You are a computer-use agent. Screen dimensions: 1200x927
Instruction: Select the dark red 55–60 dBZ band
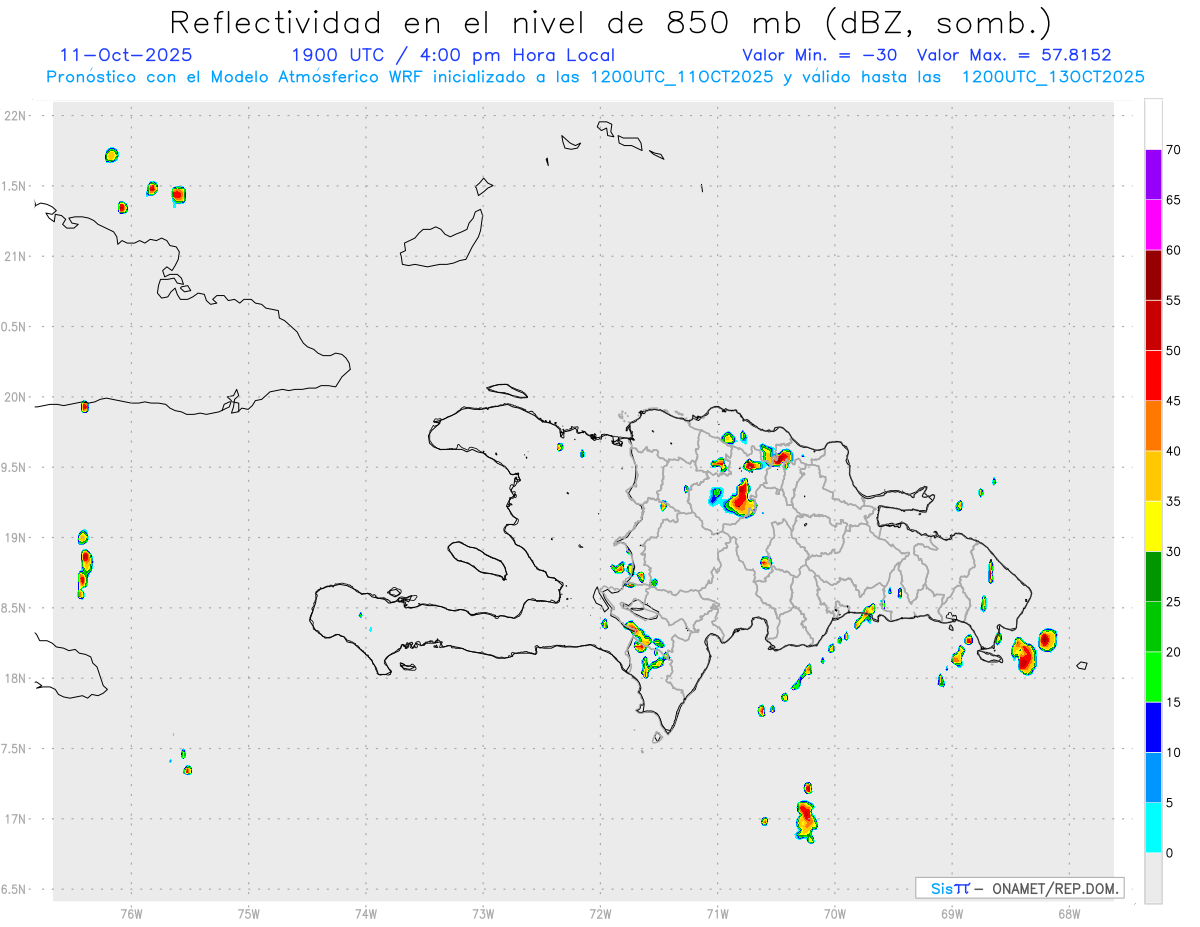[1153, 275]
